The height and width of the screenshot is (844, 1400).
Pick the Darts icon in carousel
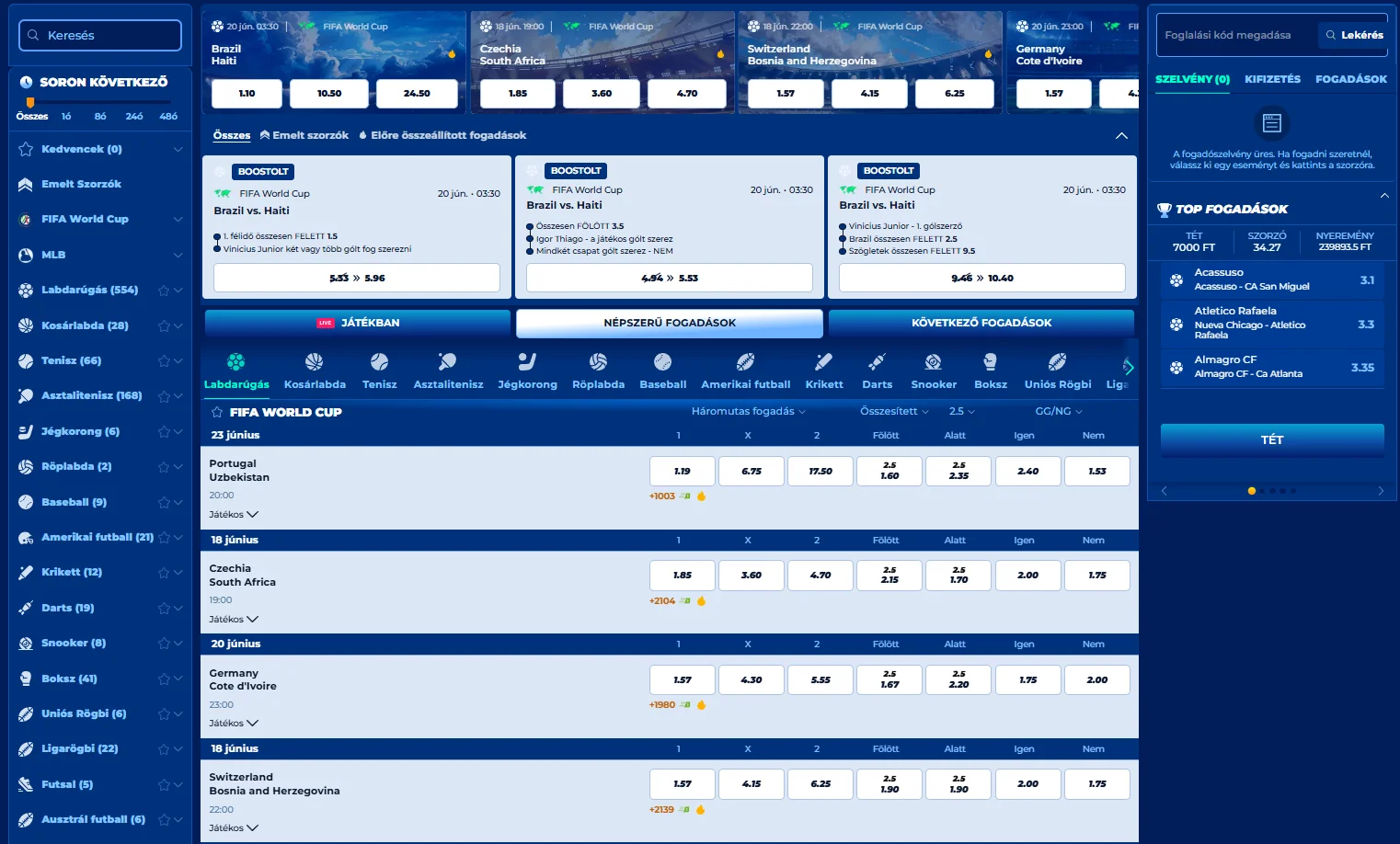tap(877, 362)
